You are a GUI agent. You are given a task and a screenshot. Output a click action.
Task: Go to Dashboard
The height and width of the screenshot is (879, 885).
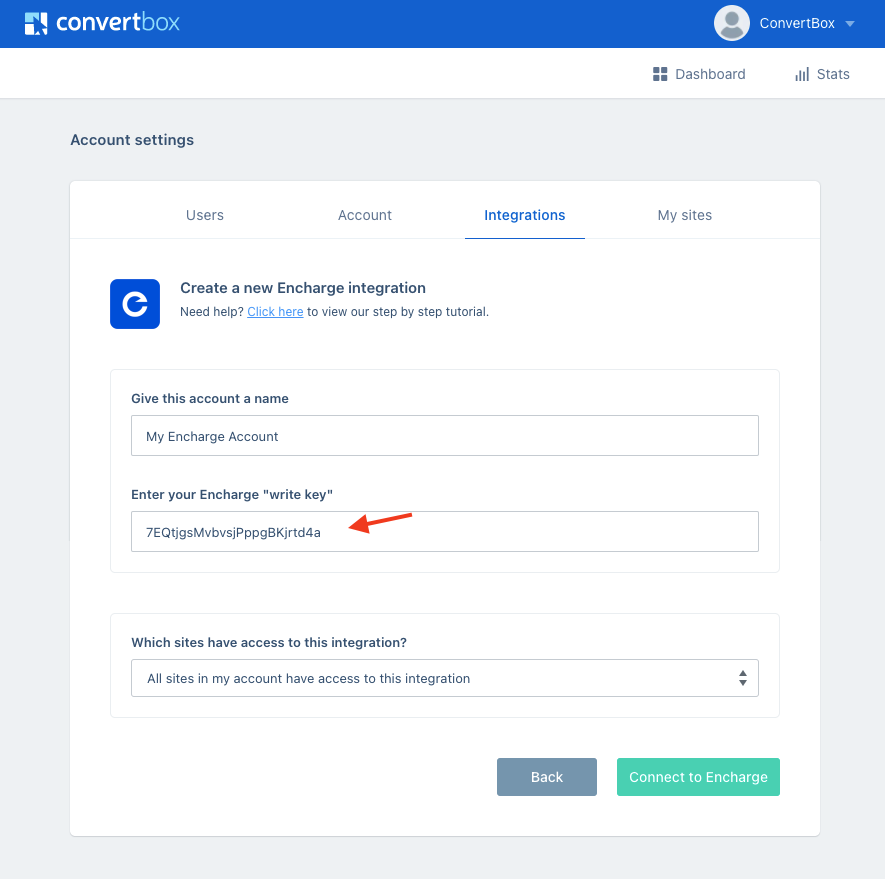(x=699, y=74)
